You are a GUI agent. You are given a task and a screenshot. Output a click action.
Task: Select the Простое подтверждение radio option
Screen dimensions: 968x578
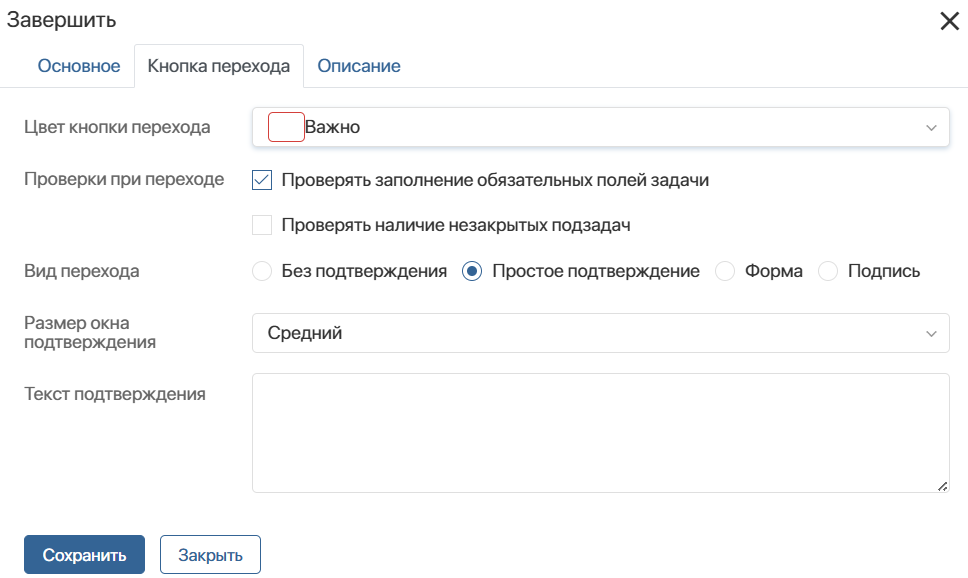[472, 271]
